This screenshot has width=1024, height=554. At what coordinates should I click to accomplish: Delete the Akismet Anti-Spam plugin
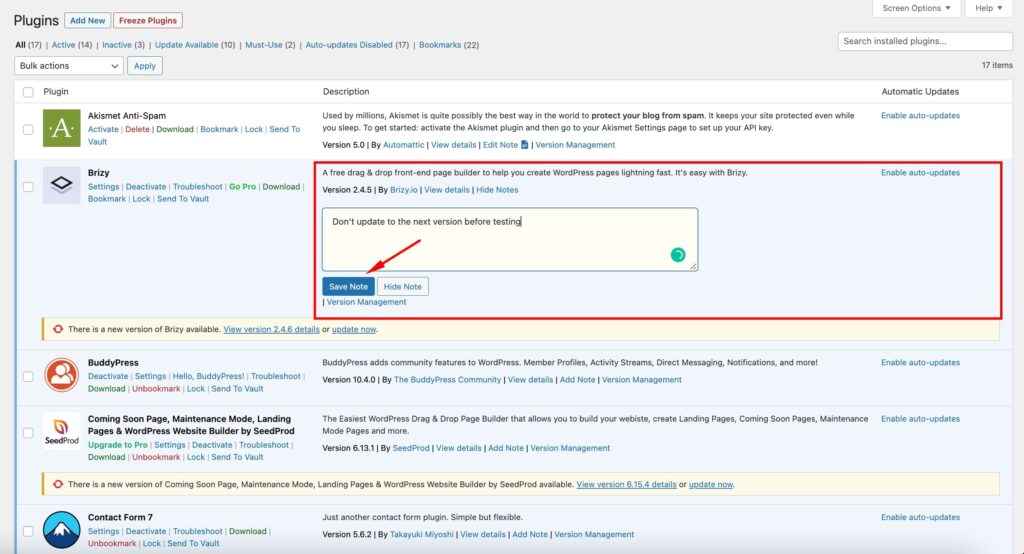pyautogui.click(x=137, y=129)
